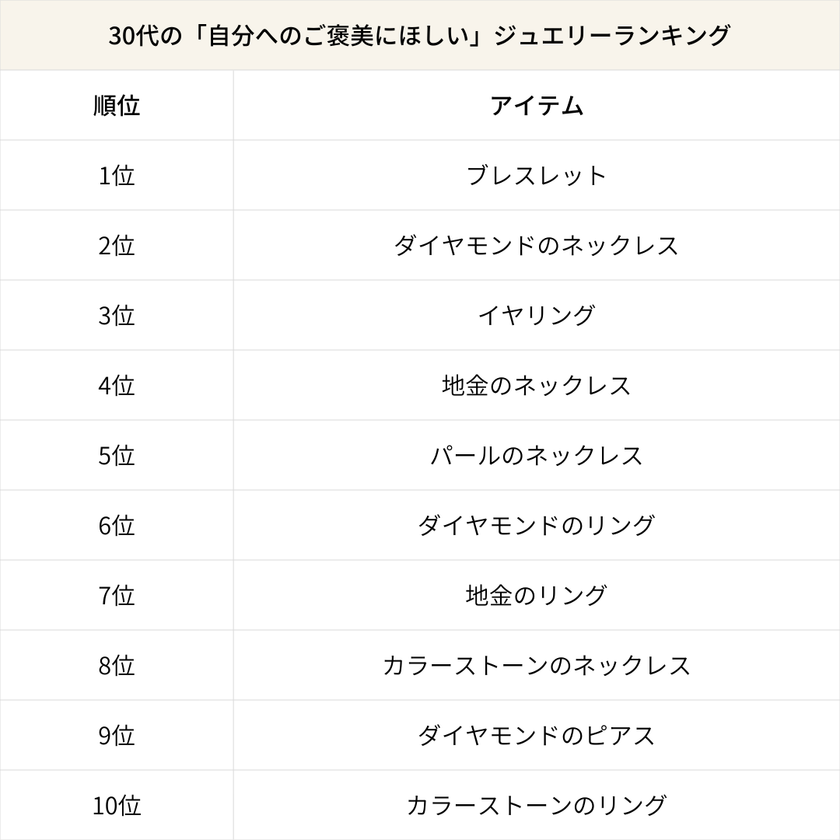Screen dimensions: 840x840
Task: Click the 5位 rank cell
Action: (x=116, y=456)
